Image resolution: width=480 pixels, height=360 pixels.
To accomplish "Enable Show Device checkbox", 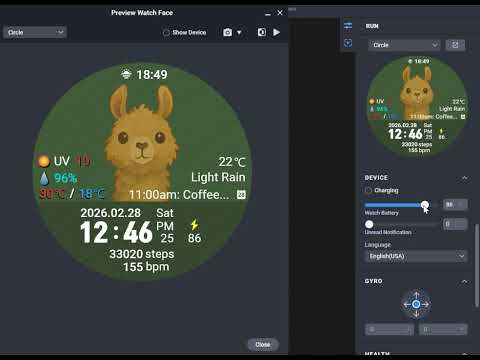I will pyautogui.click(x=166, y=33).
